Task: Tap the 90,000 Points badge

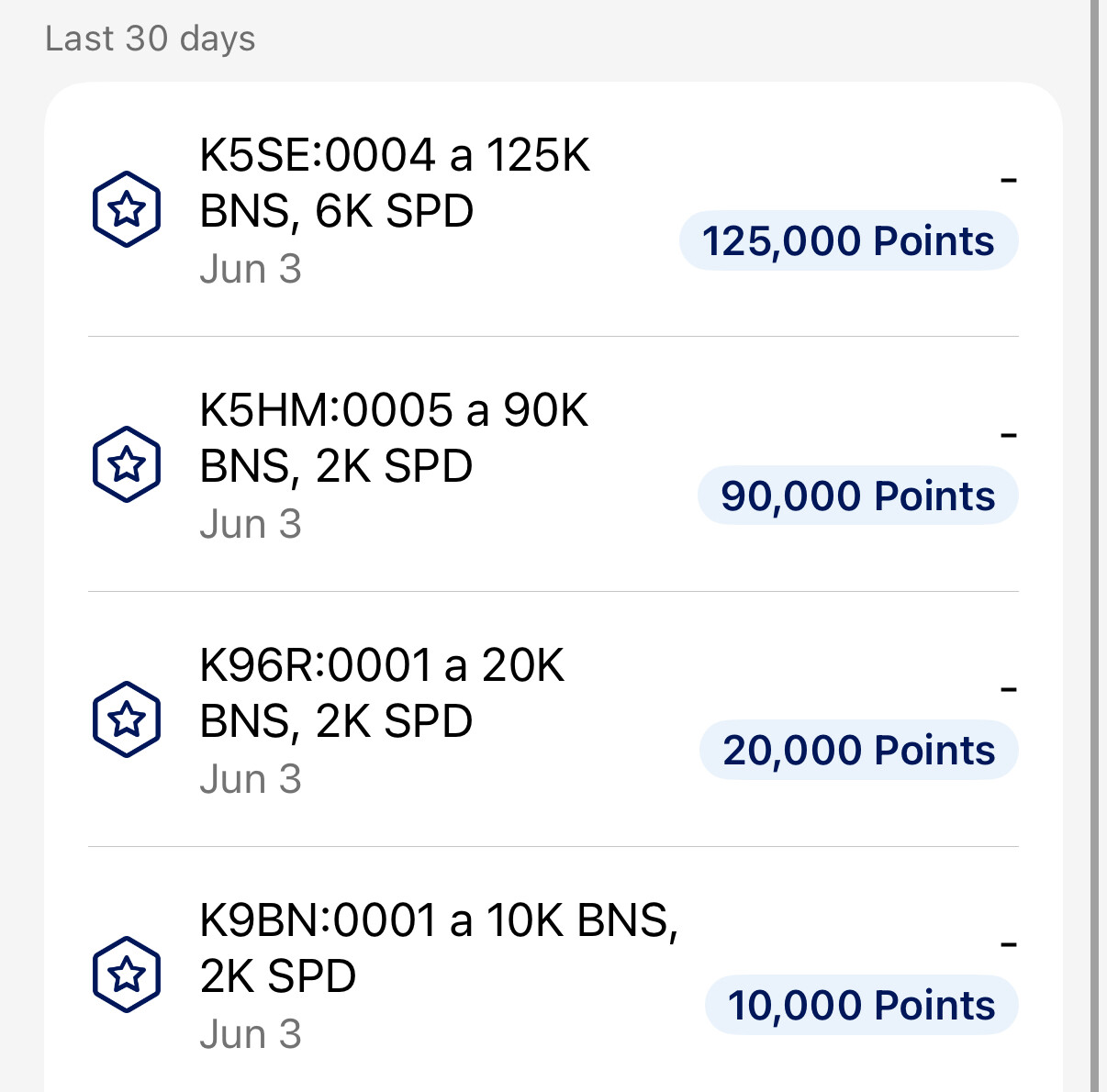Action: [858, 496]
